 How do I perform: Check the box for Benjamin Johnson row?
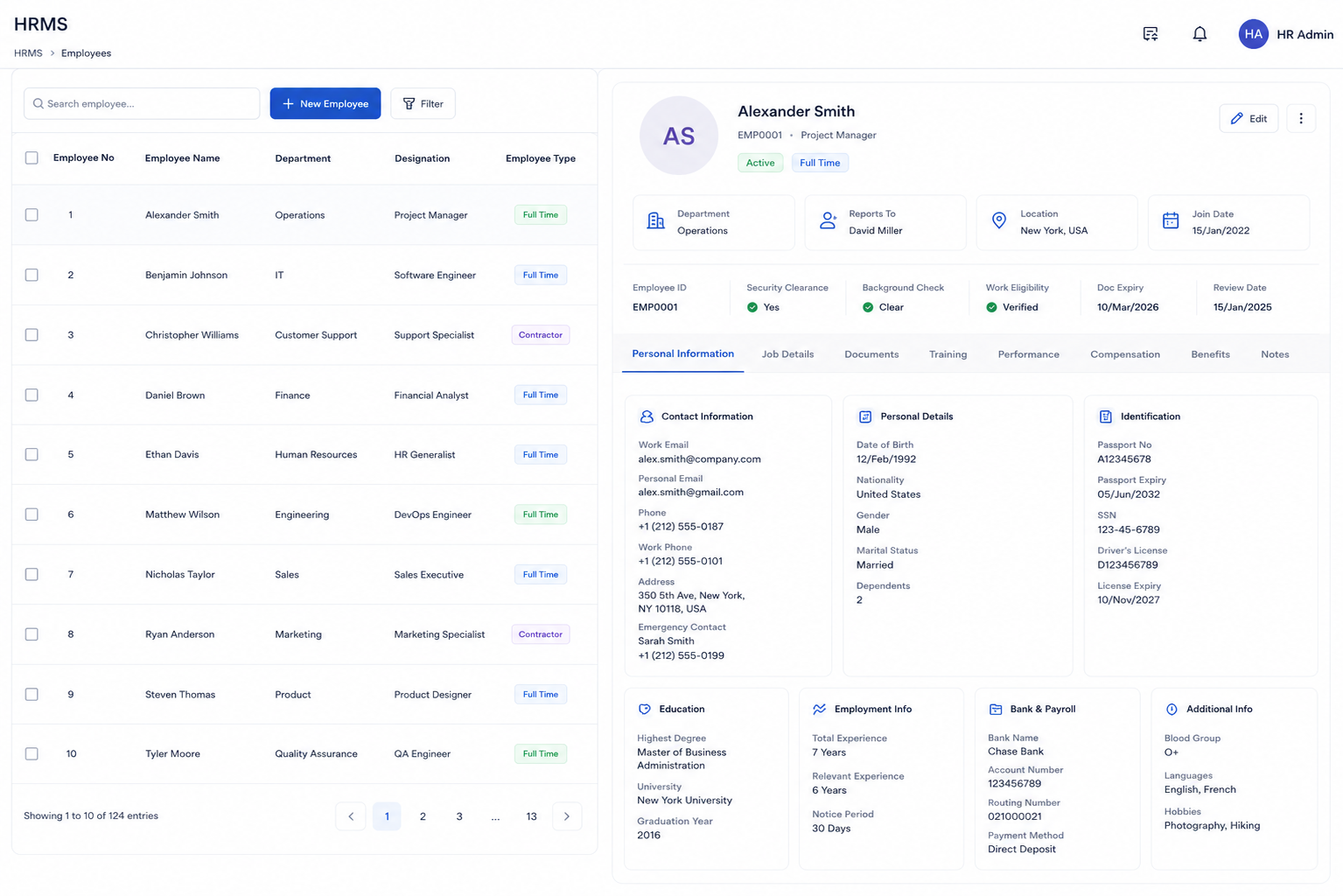[31, 275]
